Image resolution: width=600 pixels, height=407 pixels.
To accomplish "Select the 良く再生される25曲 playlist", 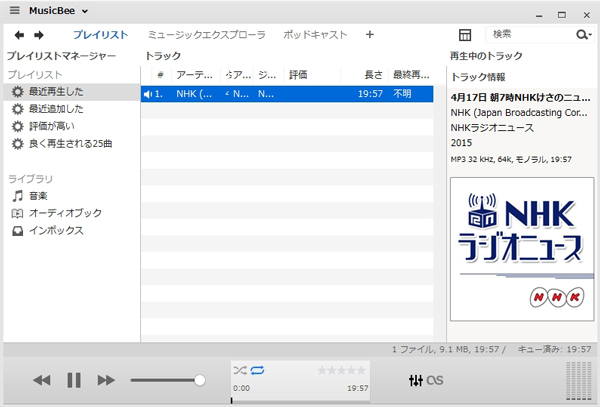I will pyautogui.click(x=72, y=144).
